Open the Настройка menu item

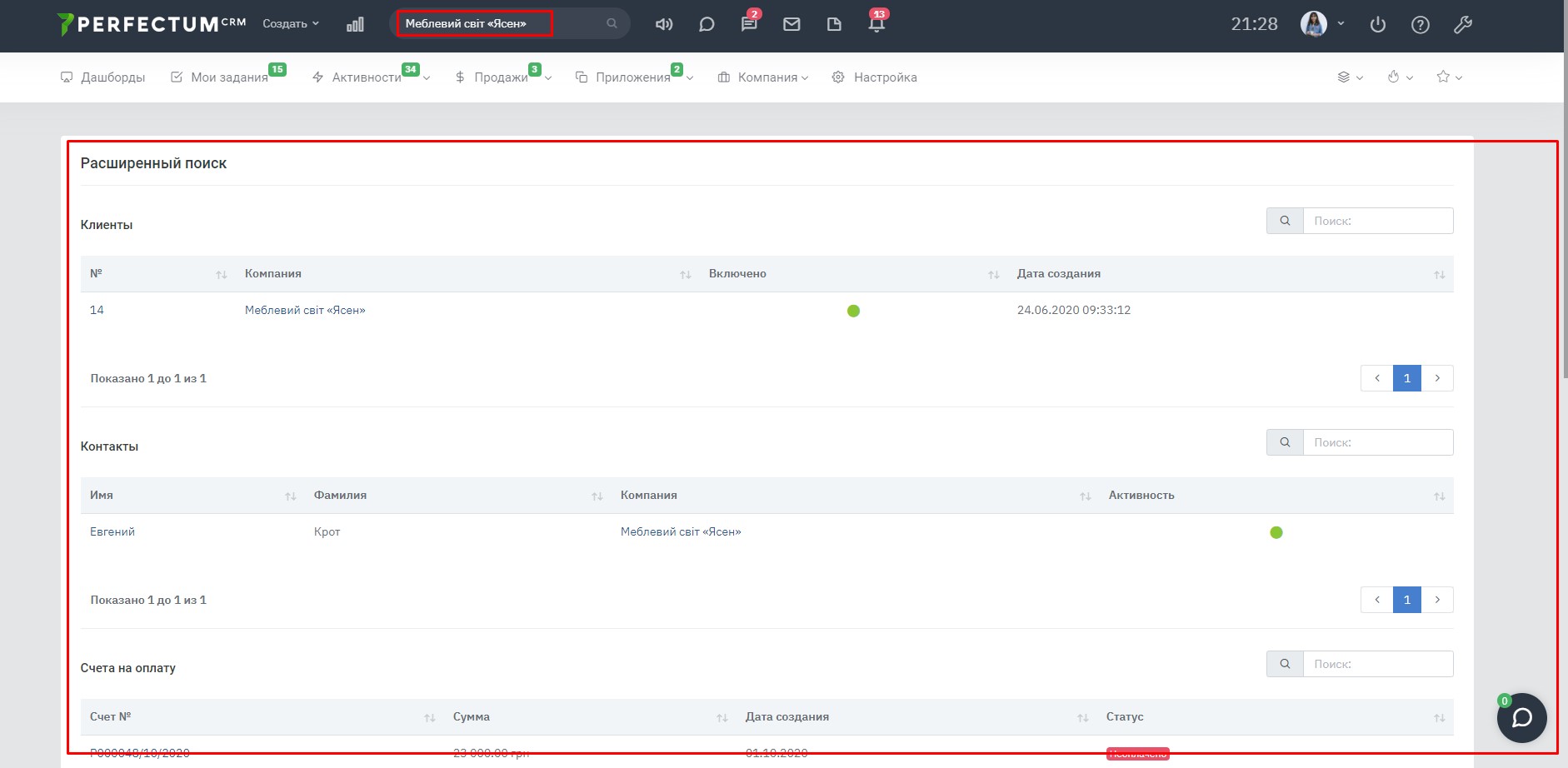[875, 77]
